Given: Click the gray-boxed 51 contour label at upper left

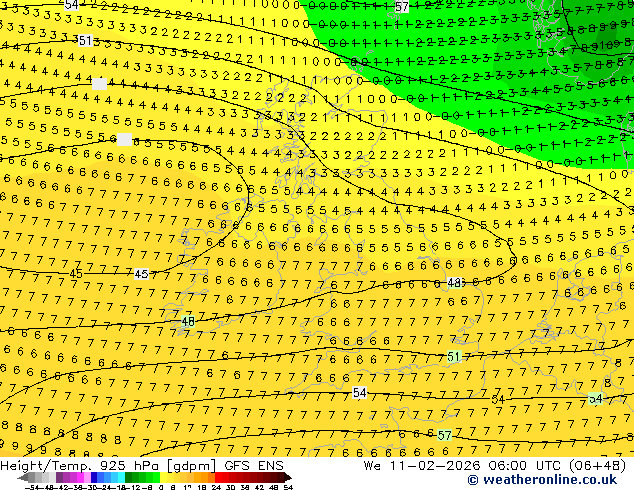Looking at the screenshot, I should coord(85,40).
